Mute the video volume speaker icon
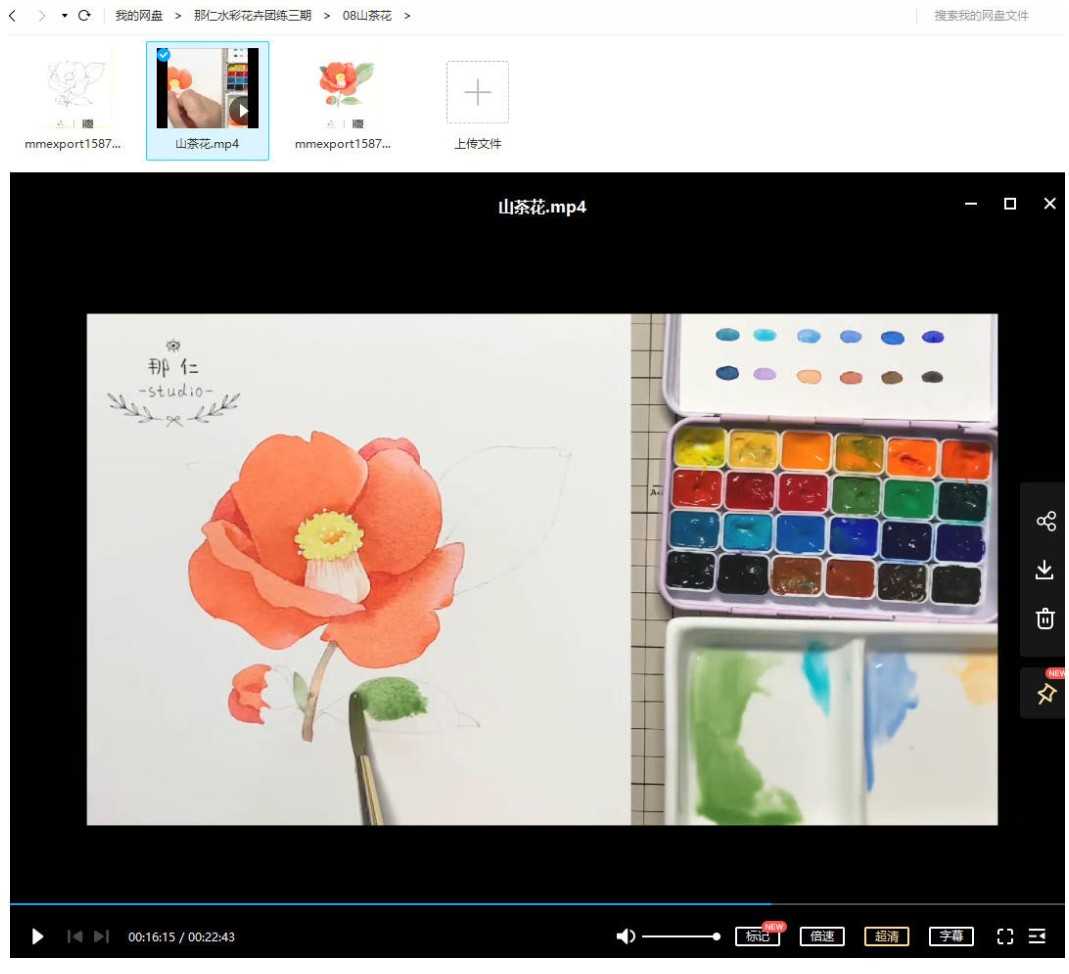Viewport: 1069px width, 974px height. tap(626, 937)
